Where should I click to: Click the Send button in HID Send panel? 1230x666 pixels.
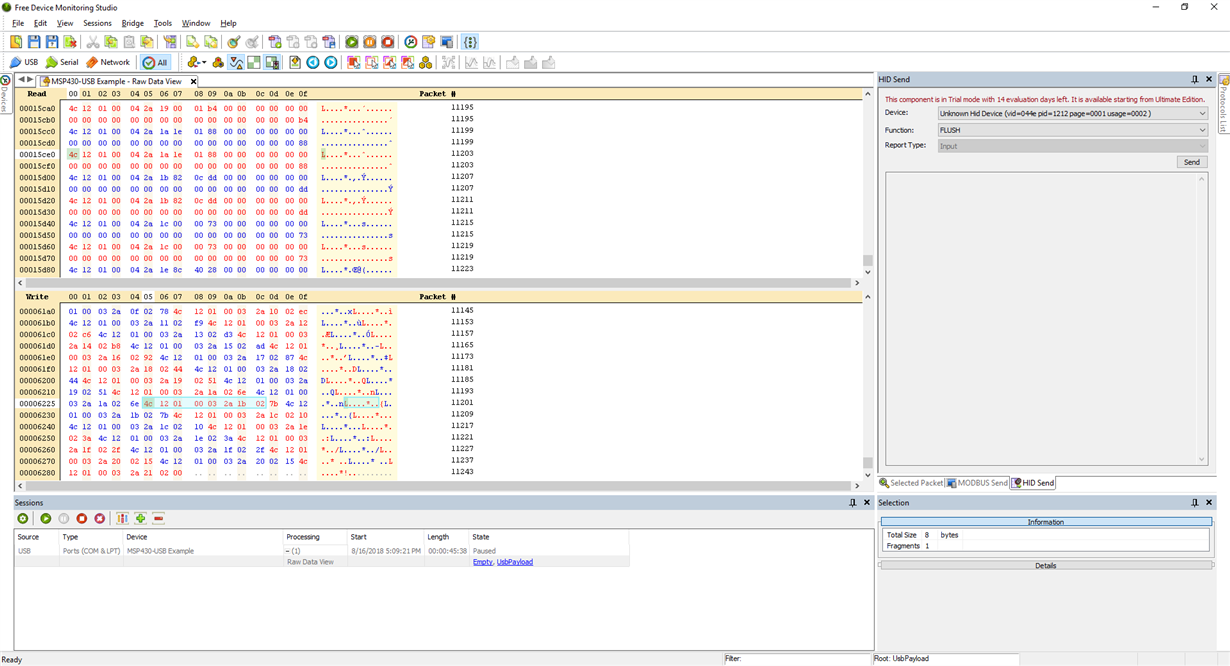tap(1191, 161)
